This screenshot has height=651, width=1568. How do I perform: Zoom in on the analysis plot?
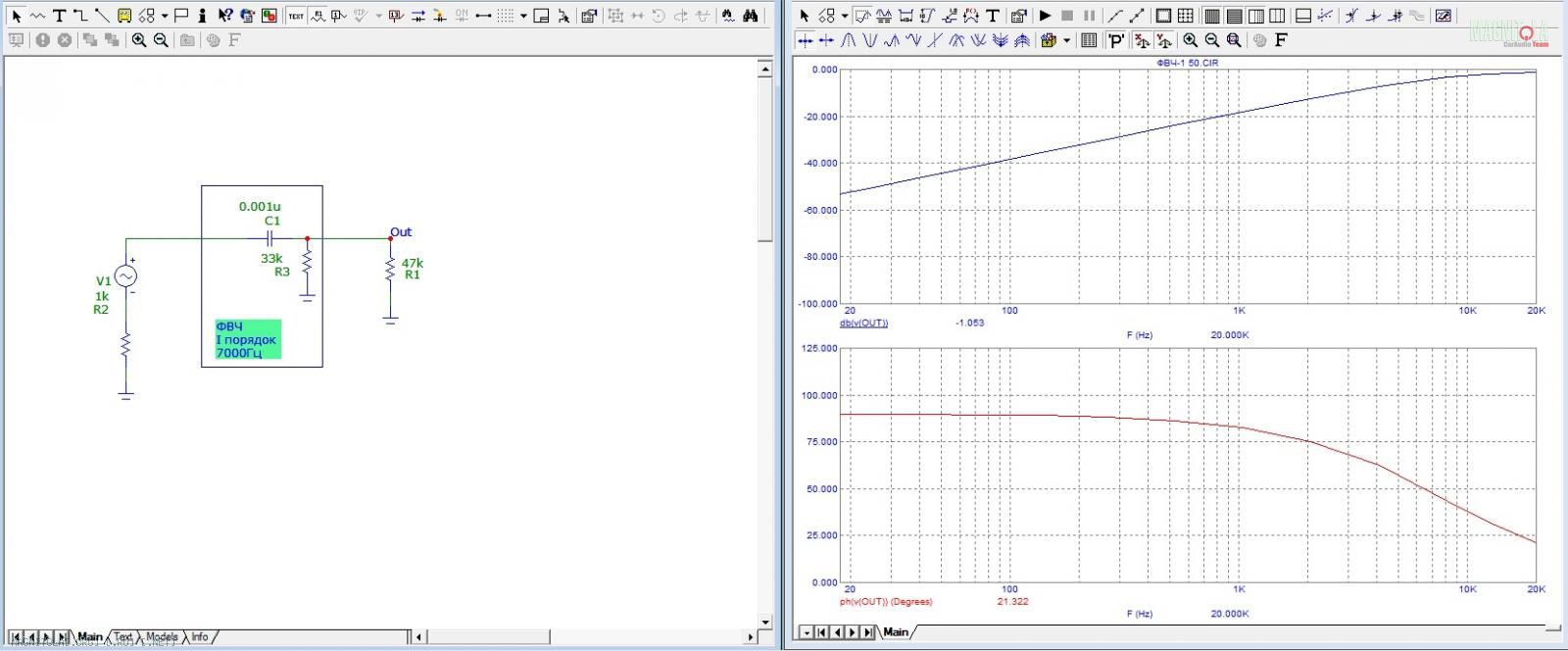(x=1190, y=40)
